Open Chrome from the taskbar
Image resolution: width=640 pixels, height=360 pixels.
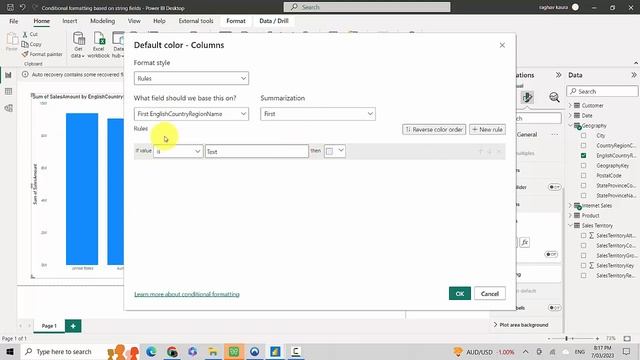(172, 351)
